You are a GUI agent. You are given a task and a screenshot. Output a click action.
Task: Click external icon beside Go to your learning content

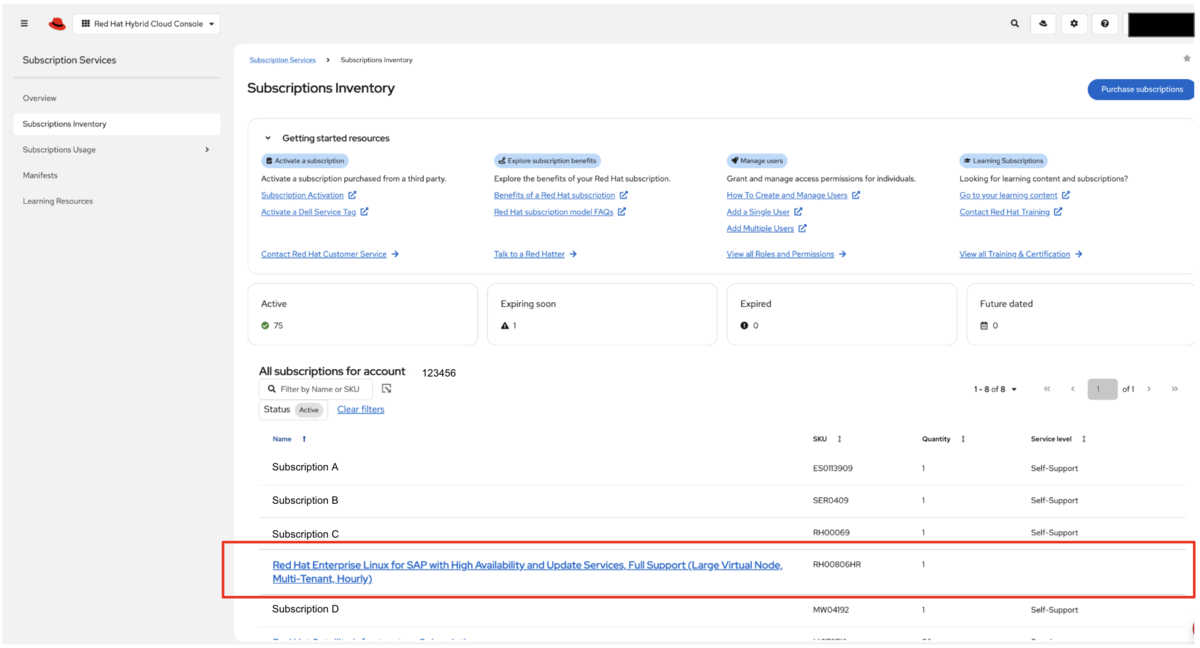(x=1066, y=195)
